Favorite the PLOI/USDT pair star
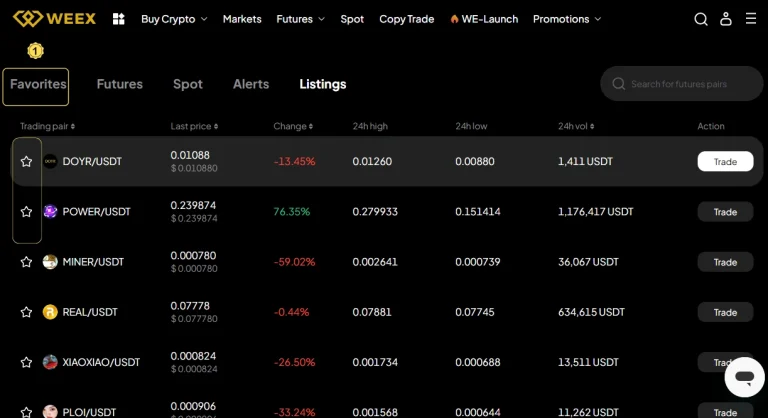Viewport: 768px width, 418px height. 26,412
